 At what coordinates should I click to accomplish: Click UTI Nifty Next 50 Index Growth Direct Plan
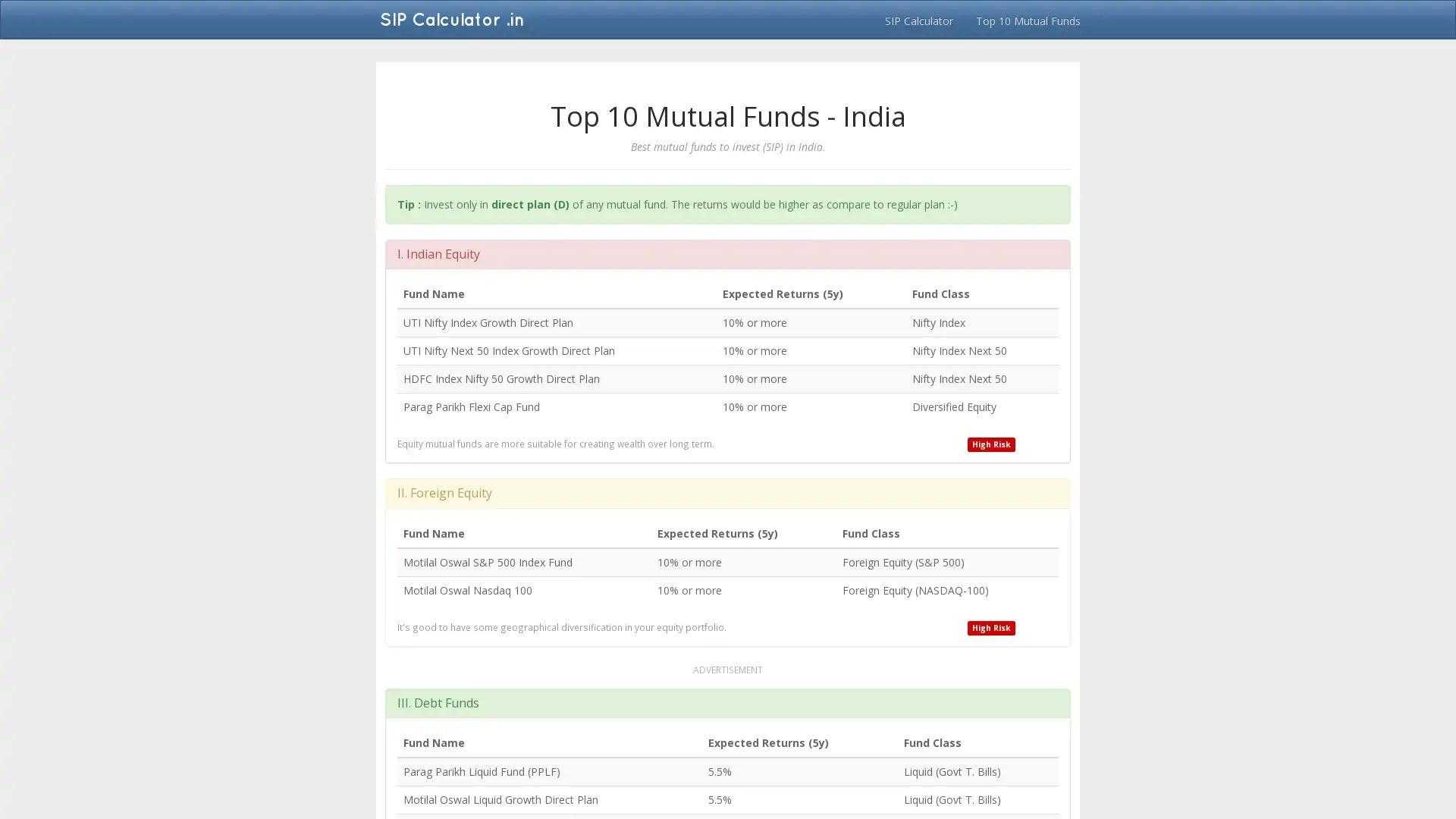click(x=509, y=351)
